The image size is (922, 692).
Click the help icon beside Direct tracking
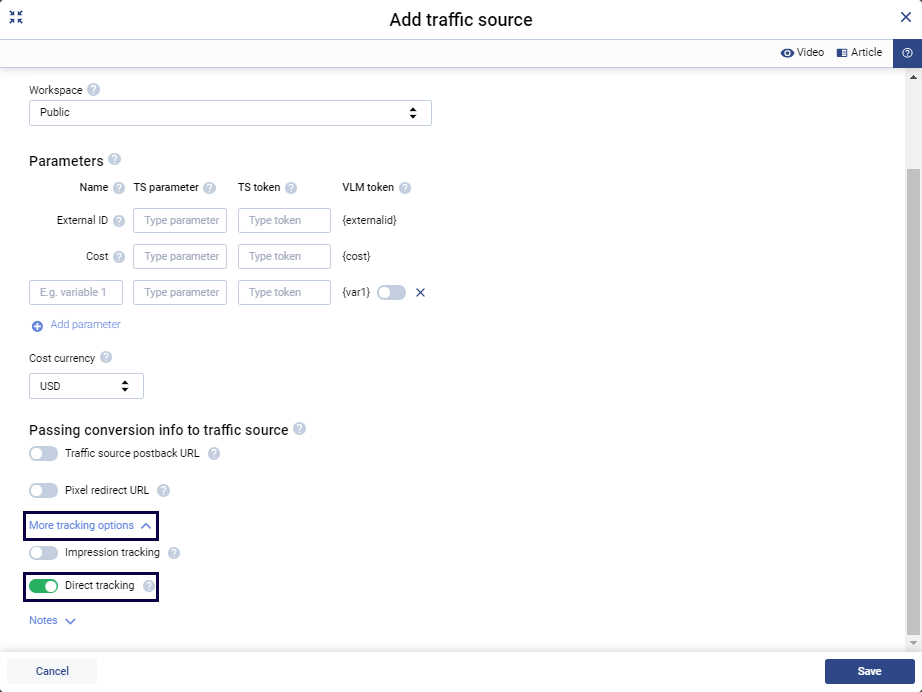[149, 586]
